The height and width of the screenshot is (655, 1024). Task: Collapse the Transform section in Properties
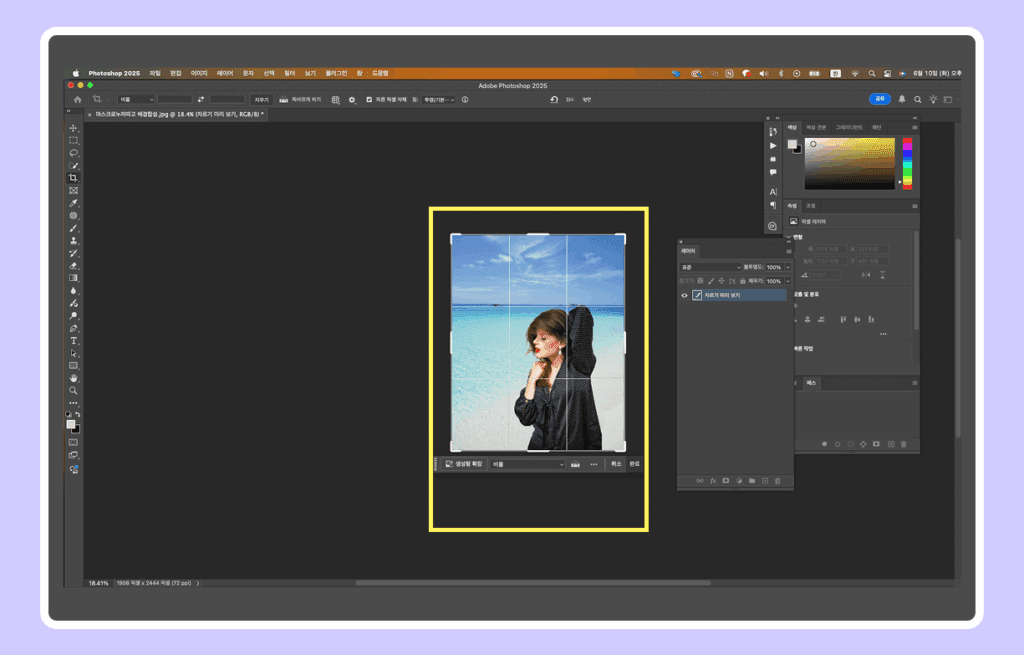(789, 237)
